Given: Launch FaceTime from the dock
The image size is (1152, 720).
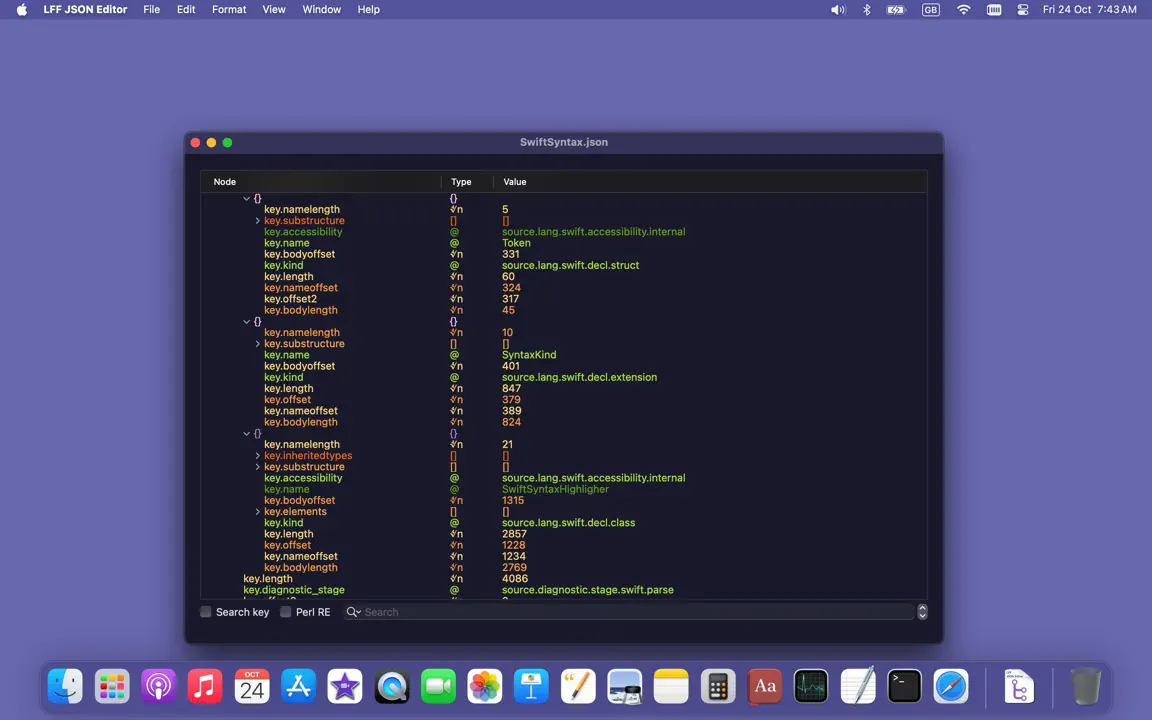Looking at the screenshot, I should click(x=439, y=686).
